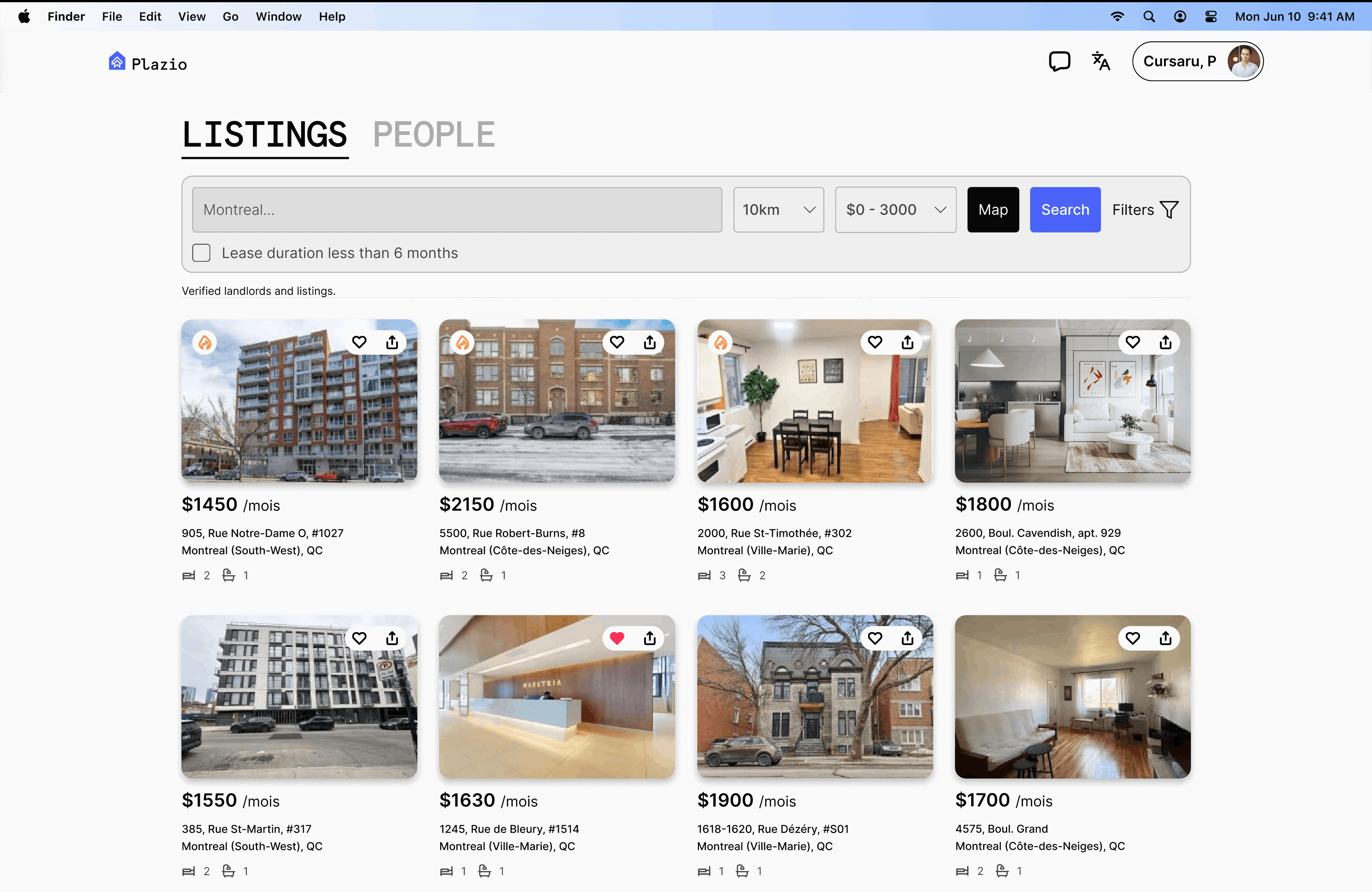1372x892 pixels.
Task: Click the Plazio home logo
Action: [148, 62]
